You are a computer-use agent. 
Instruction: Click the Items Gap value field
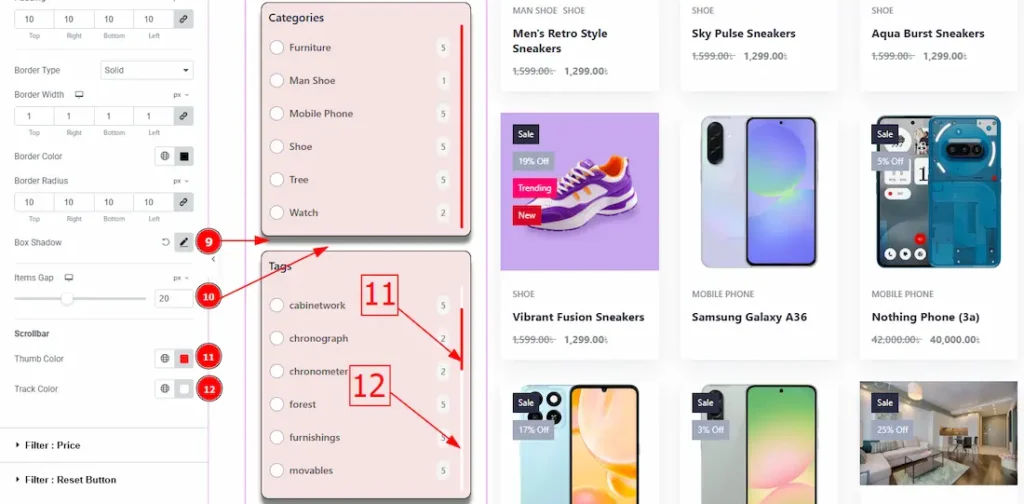point(174,298)
